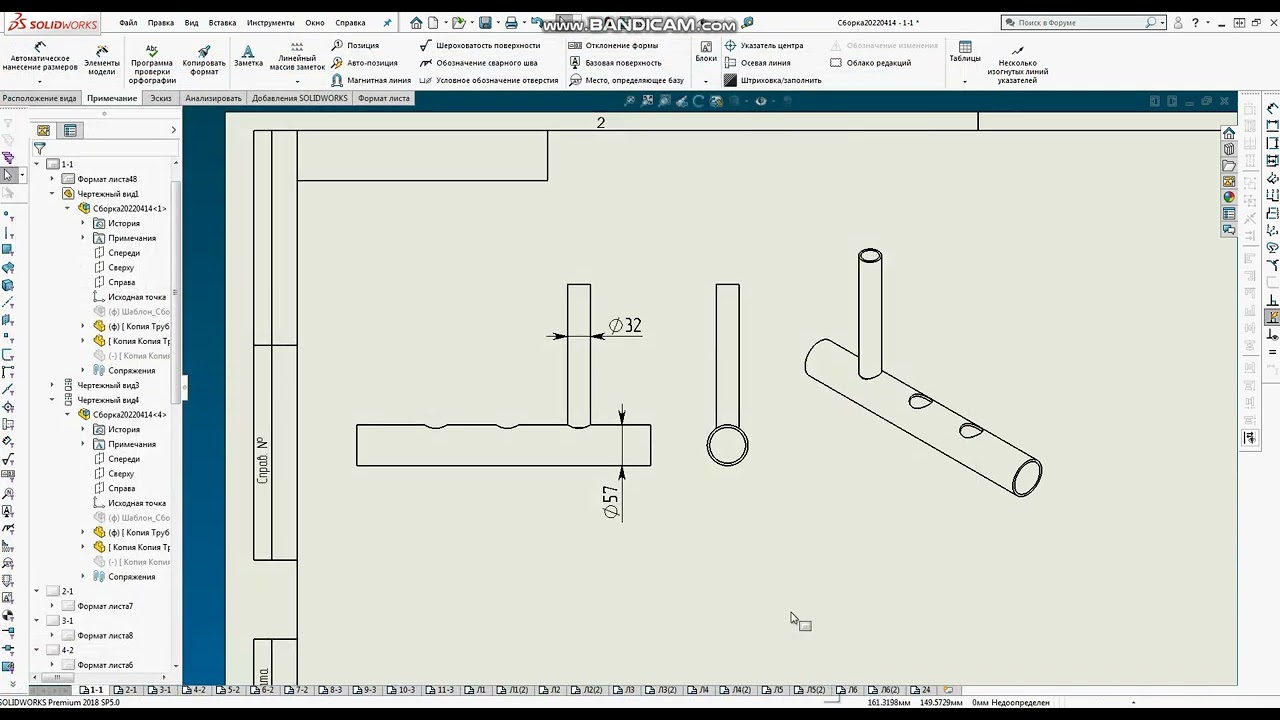
Task: Expand Чертежный вид3 in the tree
Action: click(x=52, y=385)
